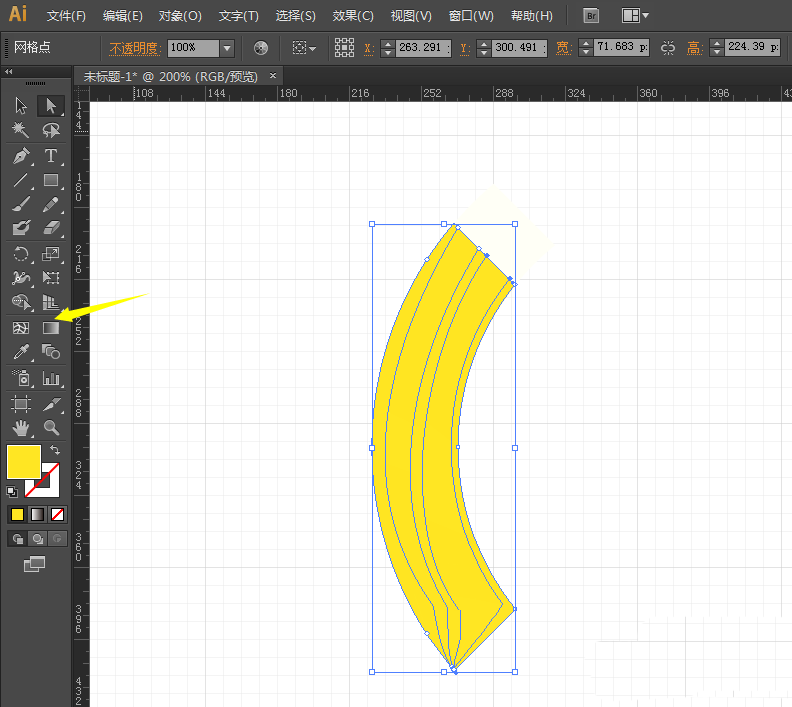792x707 pixels.
Task: Set paint mode to None
Action: [58, 514]
